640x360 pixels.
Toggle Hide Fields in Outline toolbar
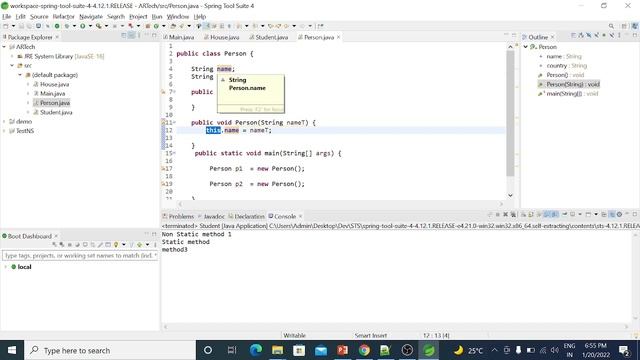click(589, 36)
